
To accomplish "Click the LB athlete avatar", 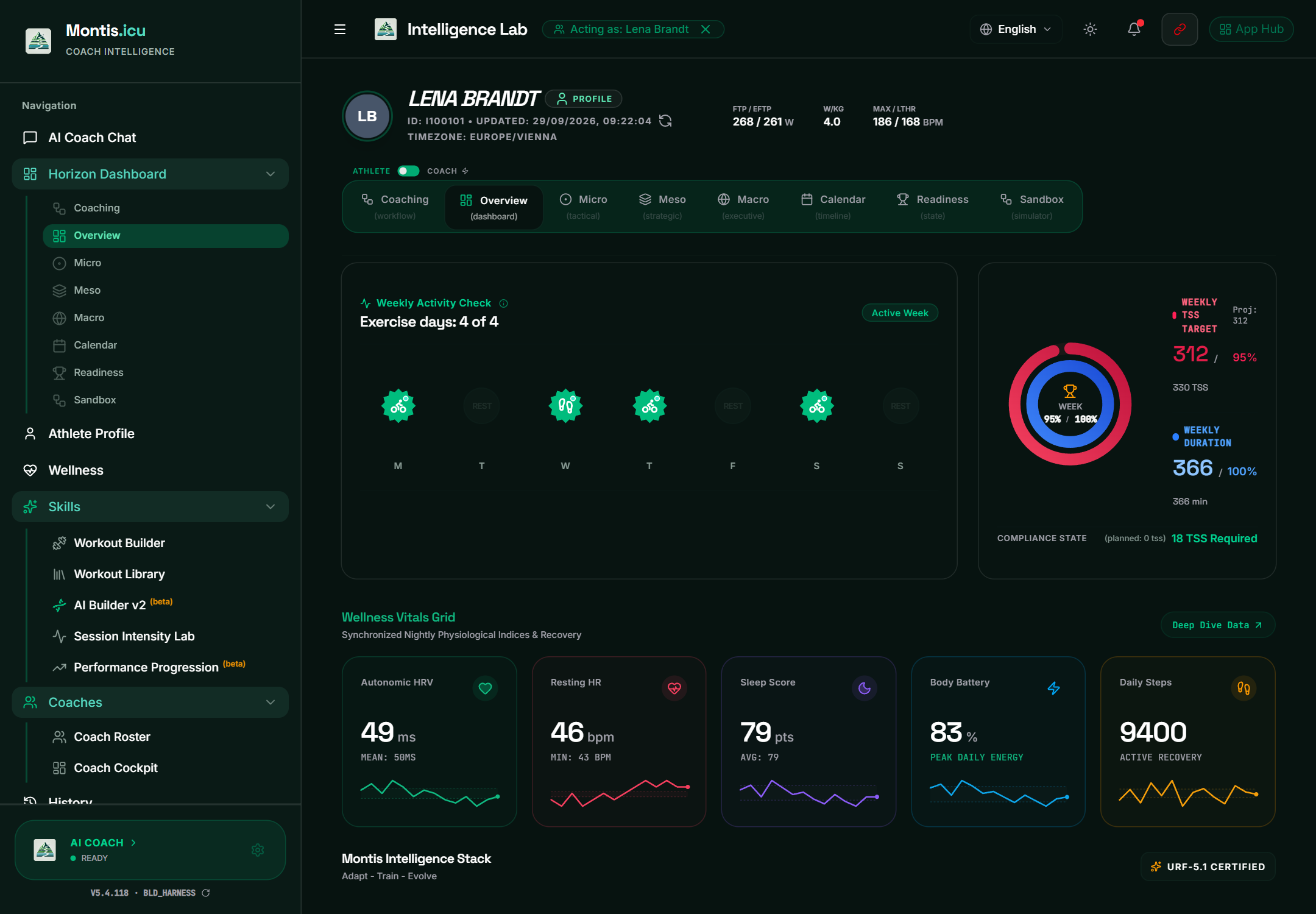I will (x=367, y=116).
